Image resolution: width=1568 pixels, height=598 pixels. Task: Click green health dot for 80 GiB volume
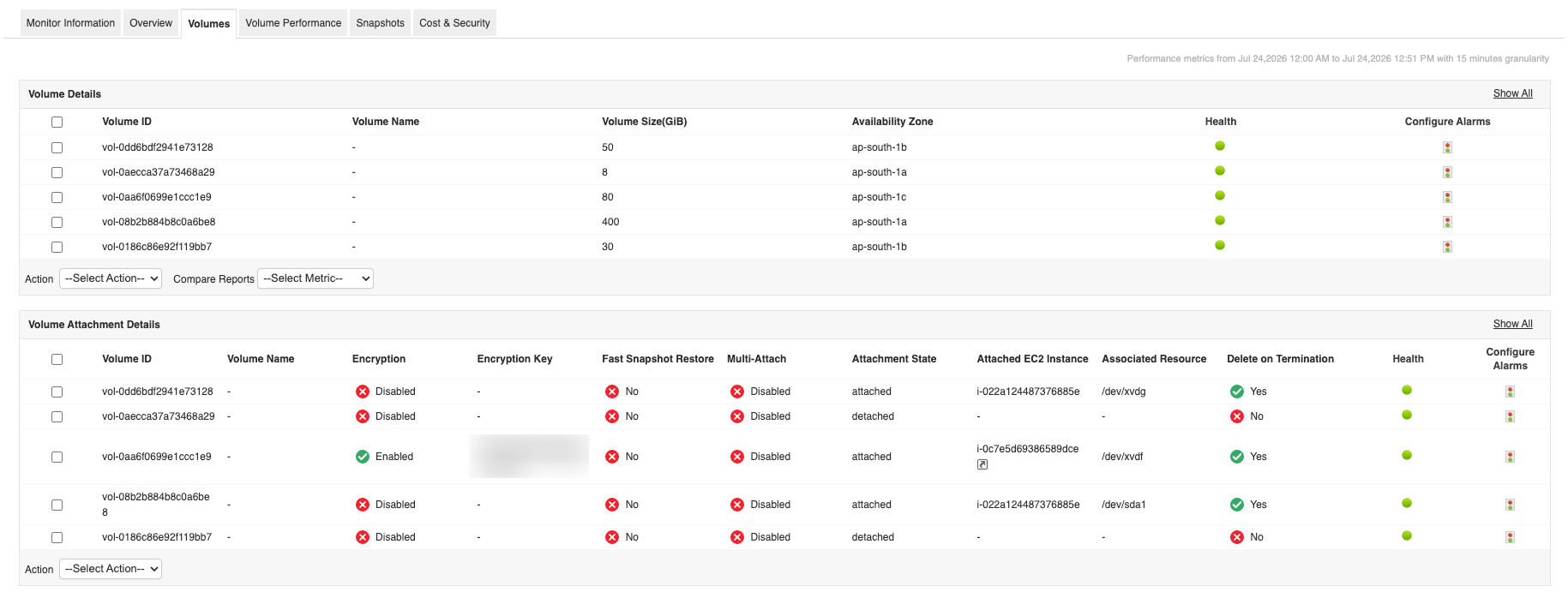(1220, 195)
